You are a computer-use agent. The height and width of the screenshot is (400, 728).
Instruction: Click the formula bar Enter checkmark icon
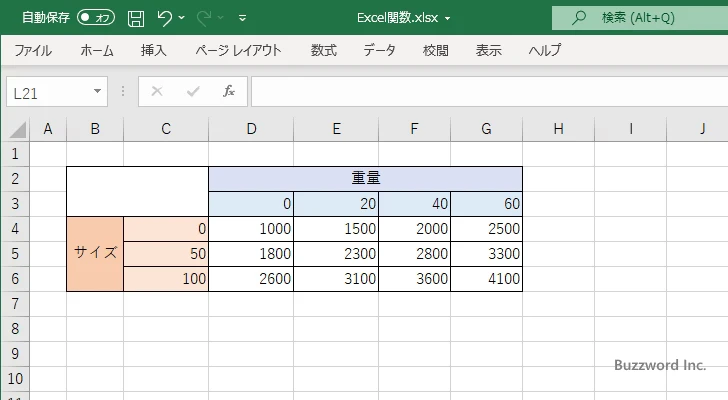coord(193,91)
